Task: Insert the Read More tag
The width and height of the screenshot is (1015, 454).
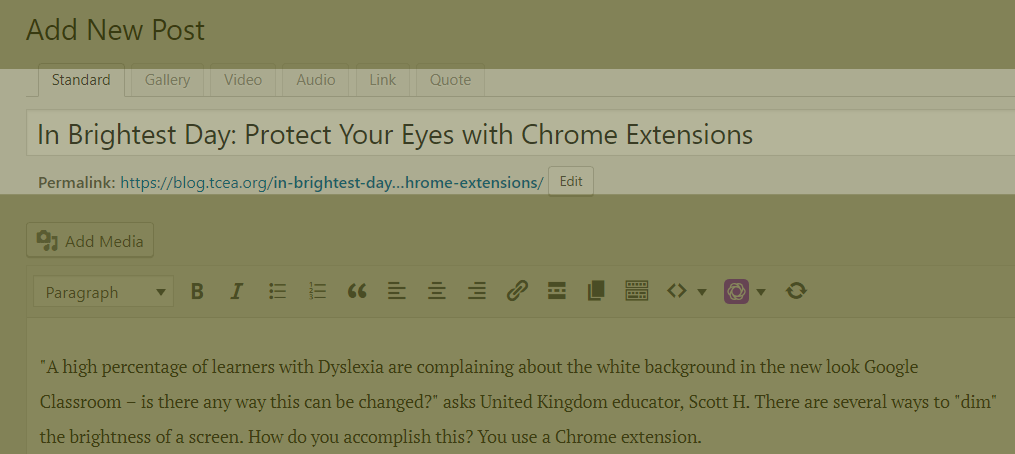Action: 557,291
